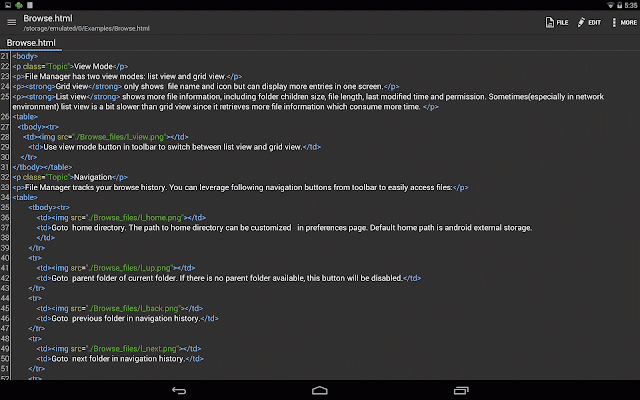
Task: Open the FILE menu
Action: tap(557, 22)
